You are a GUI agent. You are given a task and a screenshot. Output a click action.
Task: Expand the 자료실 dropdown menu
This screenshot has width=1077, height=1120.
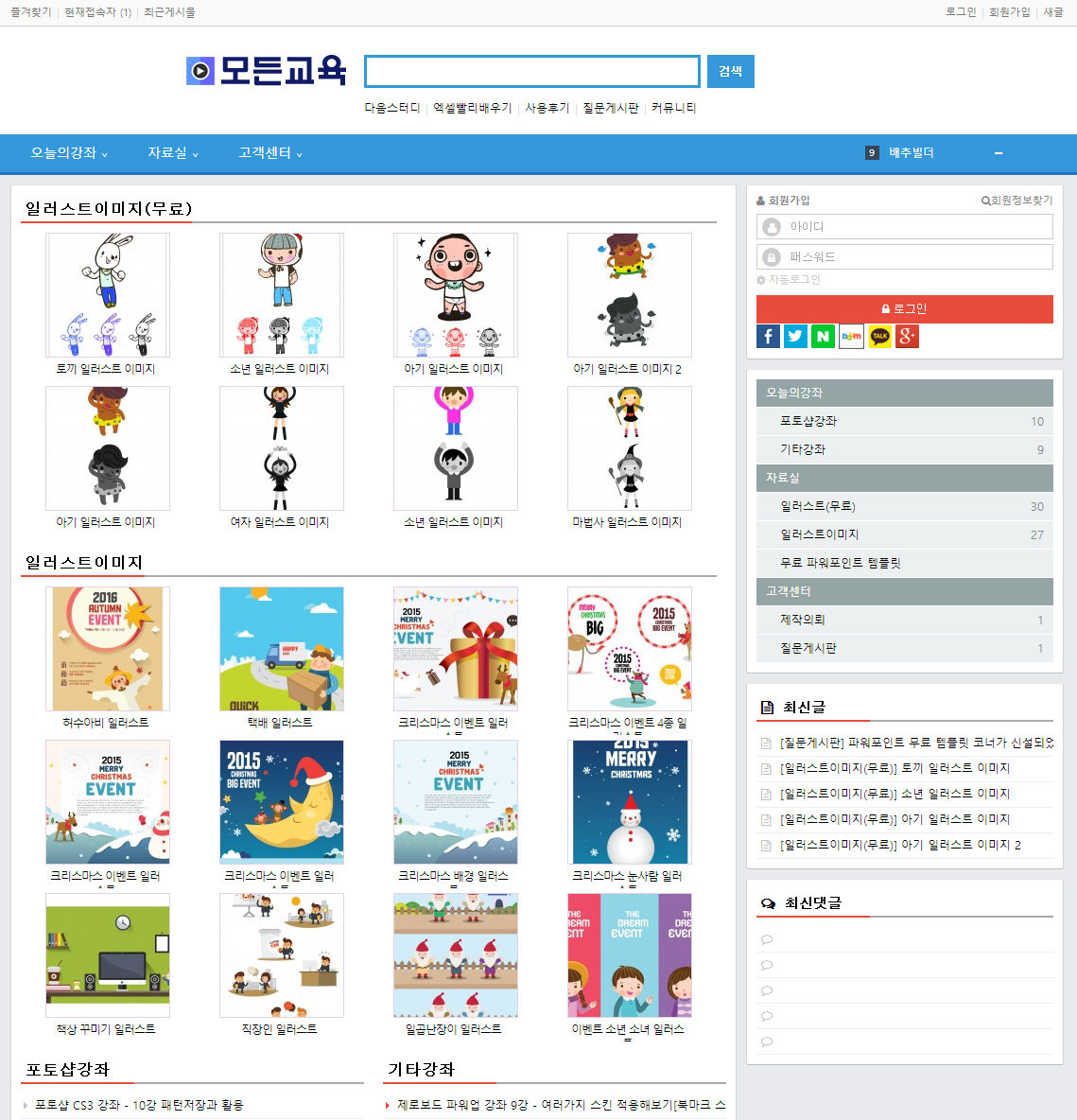pos(173,153)
